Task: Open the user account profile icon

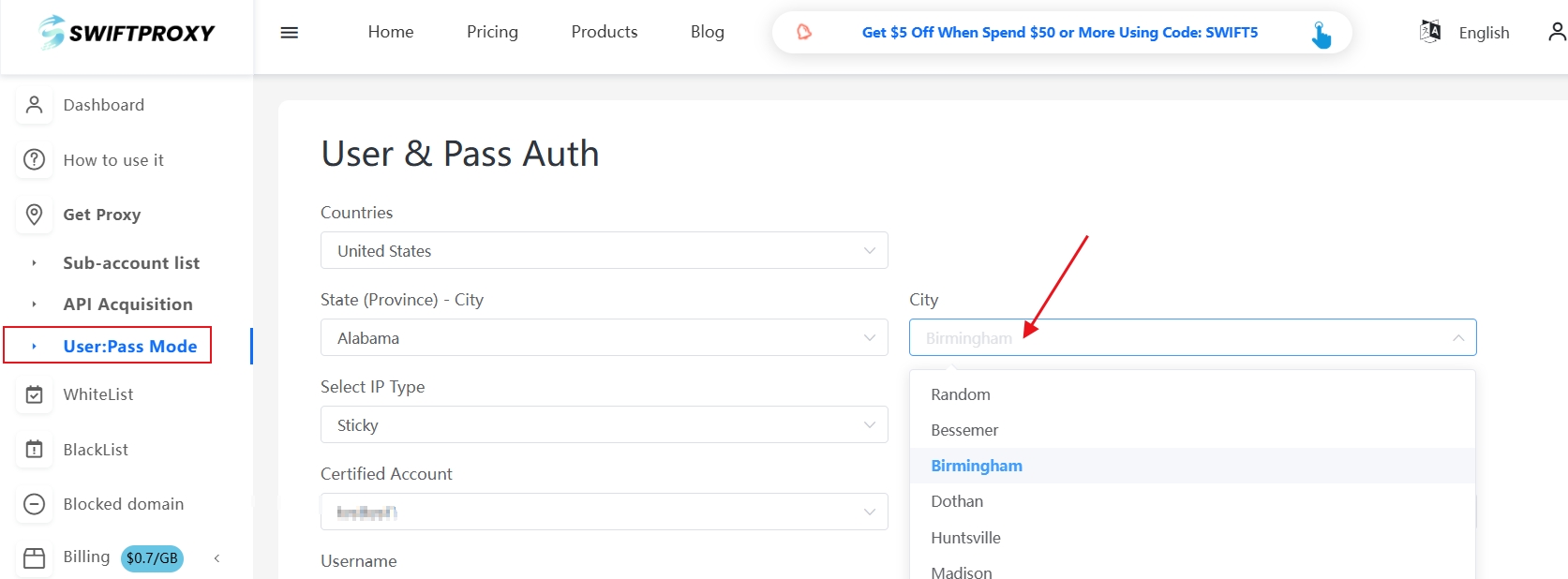Action: (x=1556, y=32)
